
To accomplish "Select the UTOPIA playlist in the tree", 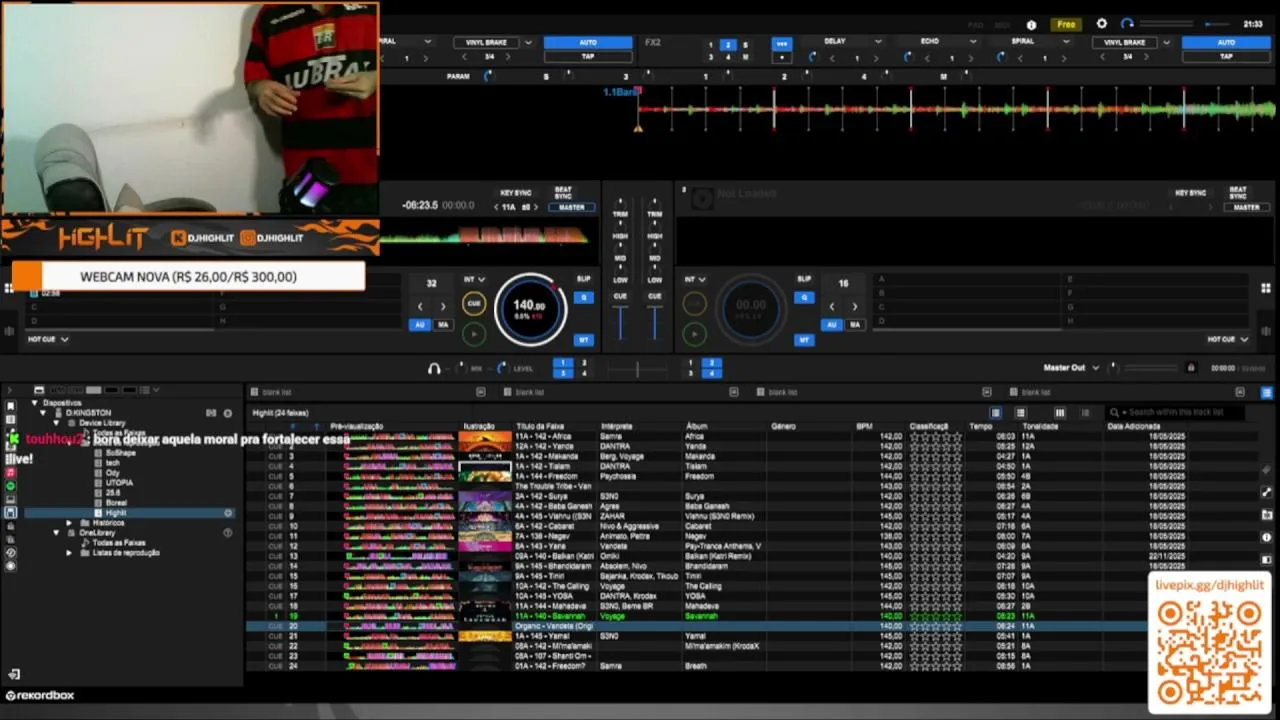I will coord(119,483).
